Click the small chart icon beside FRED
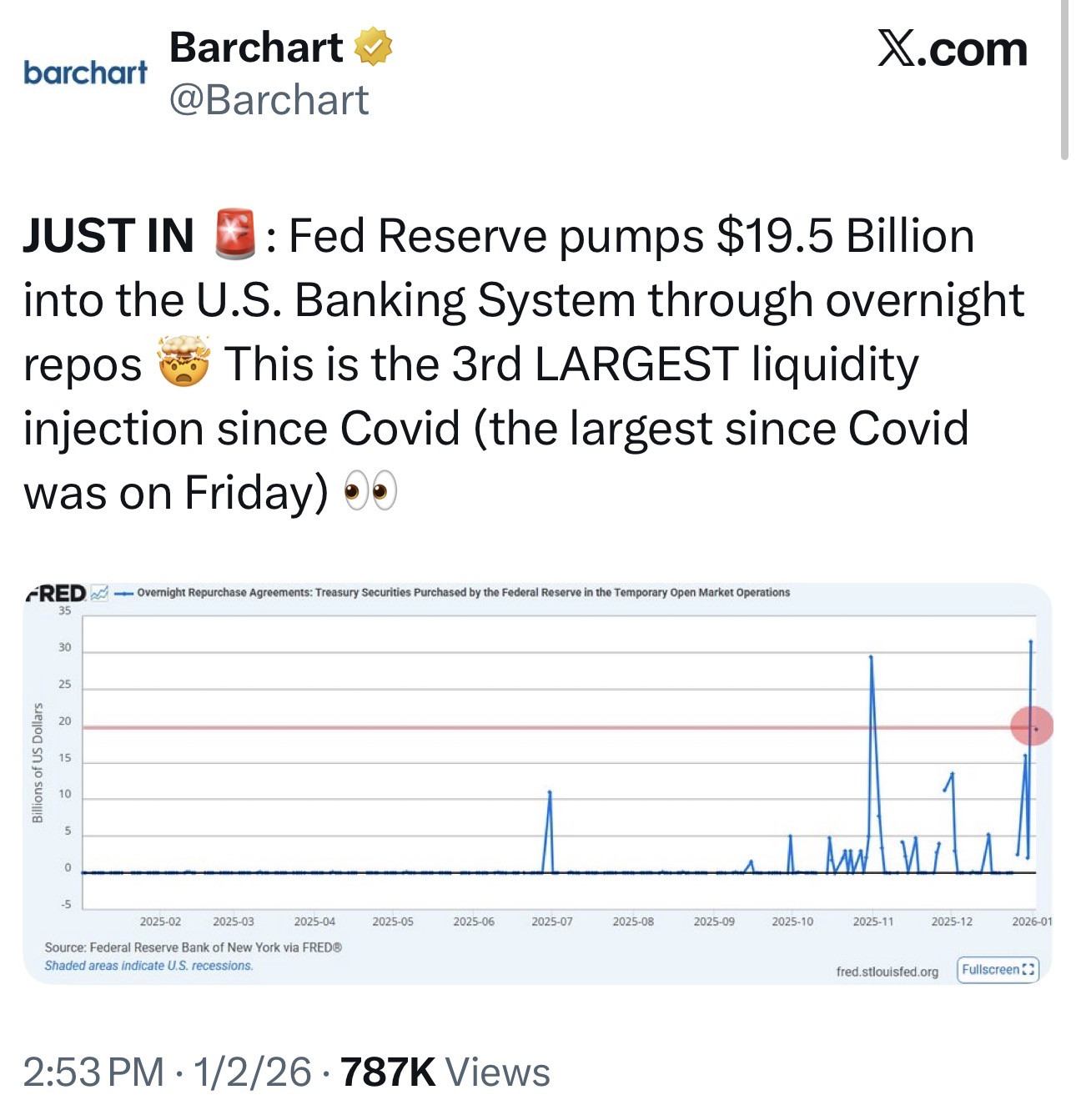This screenshot has width=1076, height=1120. pyautogui.click(x=99, y=593)
